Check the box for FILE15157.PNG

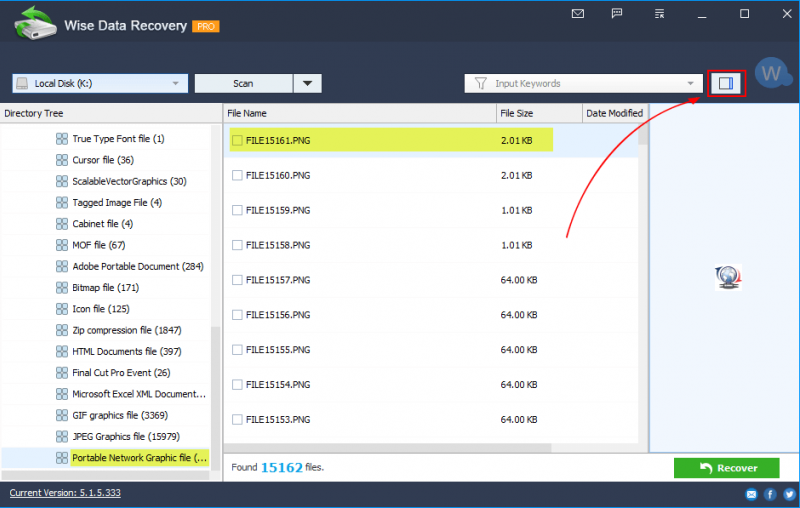237,280
